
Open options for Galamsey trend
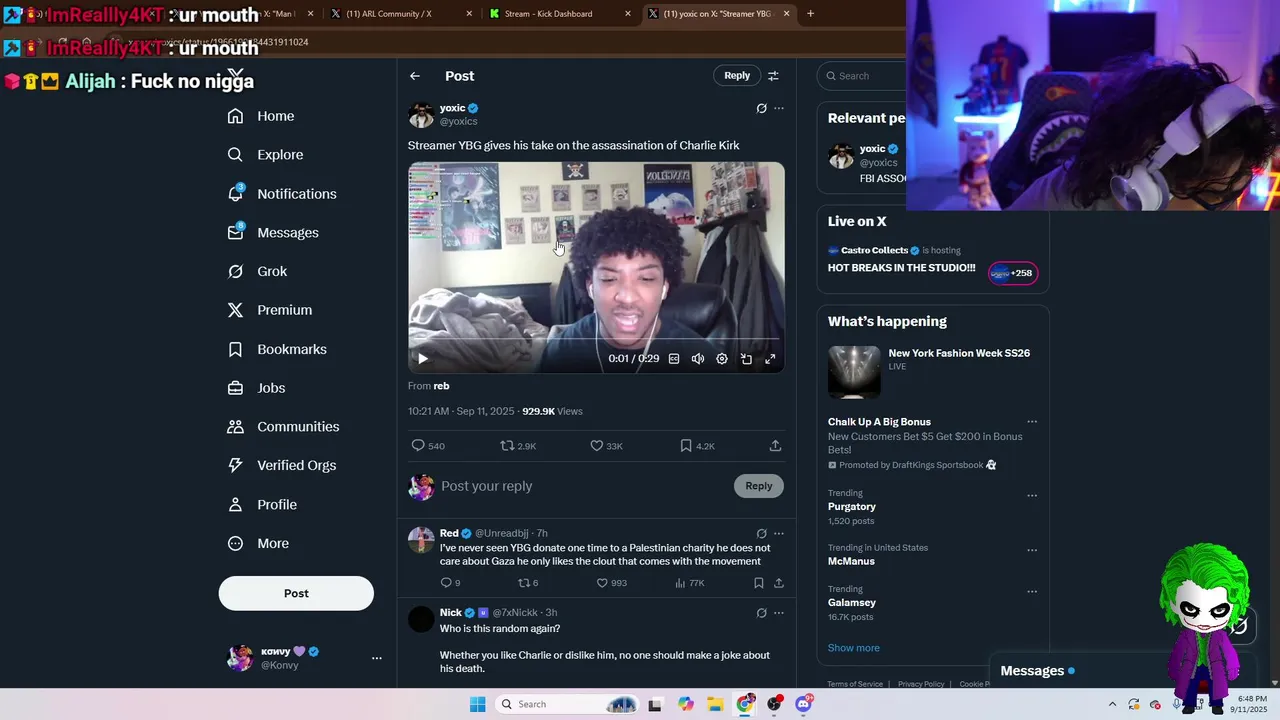(x=1032, y=591)
